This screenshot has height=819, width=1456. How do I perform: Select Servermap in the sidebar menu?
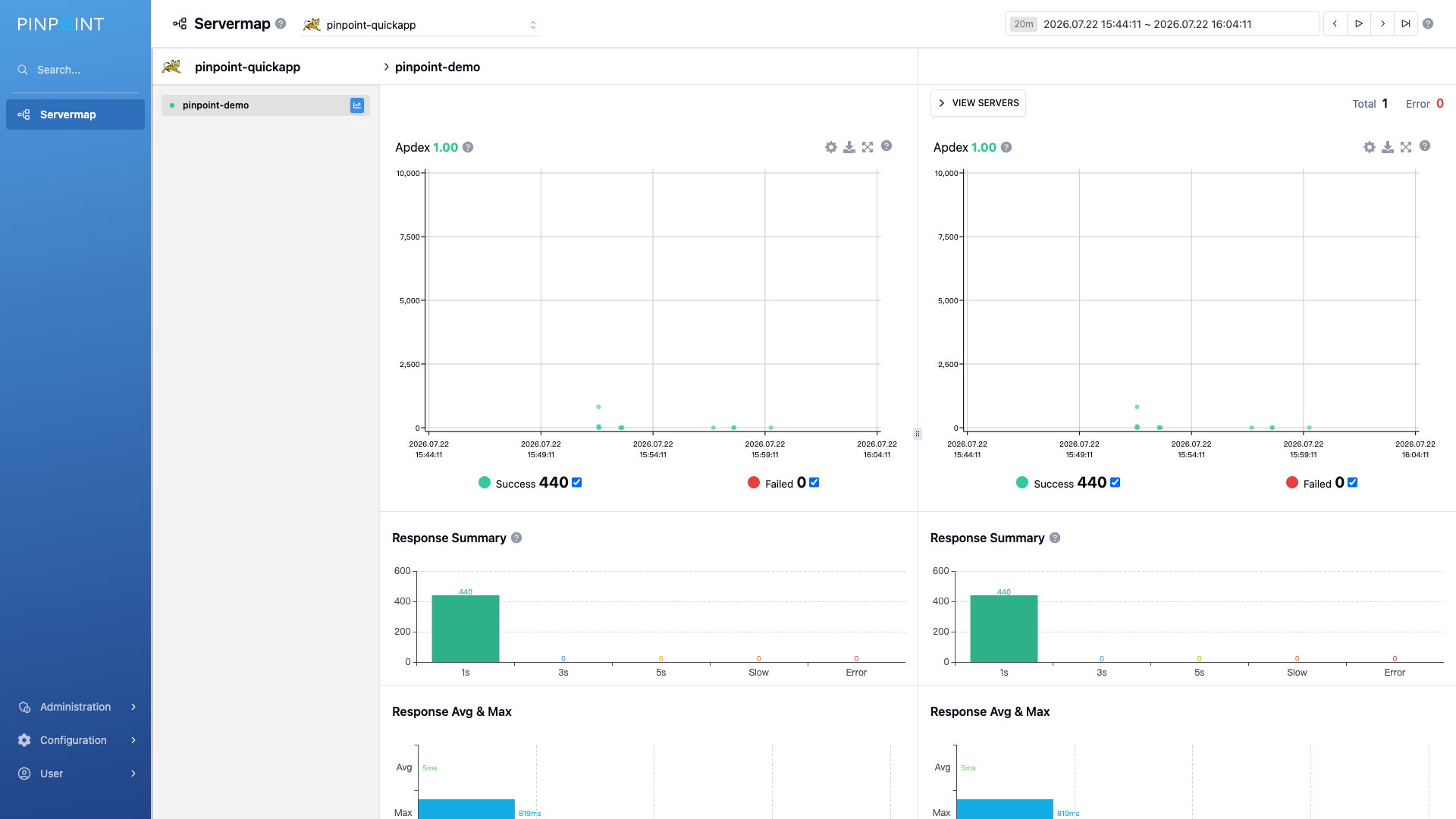pyautogui.click(x=75, y=115)
